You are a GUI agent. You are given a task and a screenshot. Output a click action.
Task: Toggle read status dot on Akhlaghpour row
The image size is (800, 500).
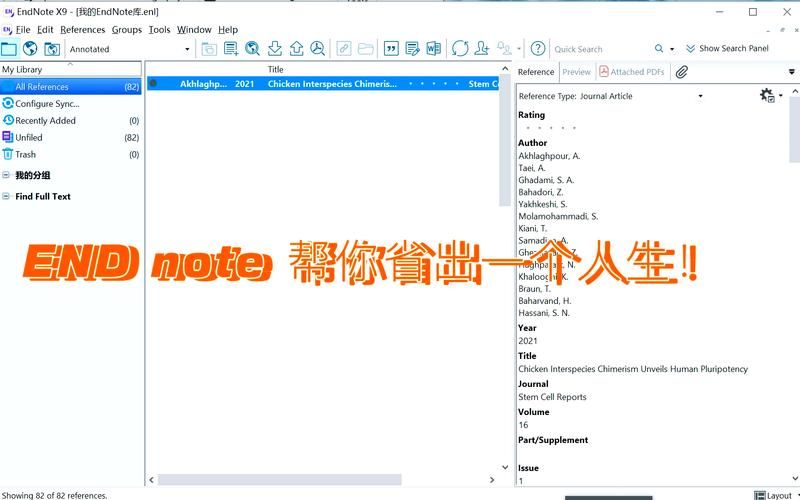(x=154, y=83)
